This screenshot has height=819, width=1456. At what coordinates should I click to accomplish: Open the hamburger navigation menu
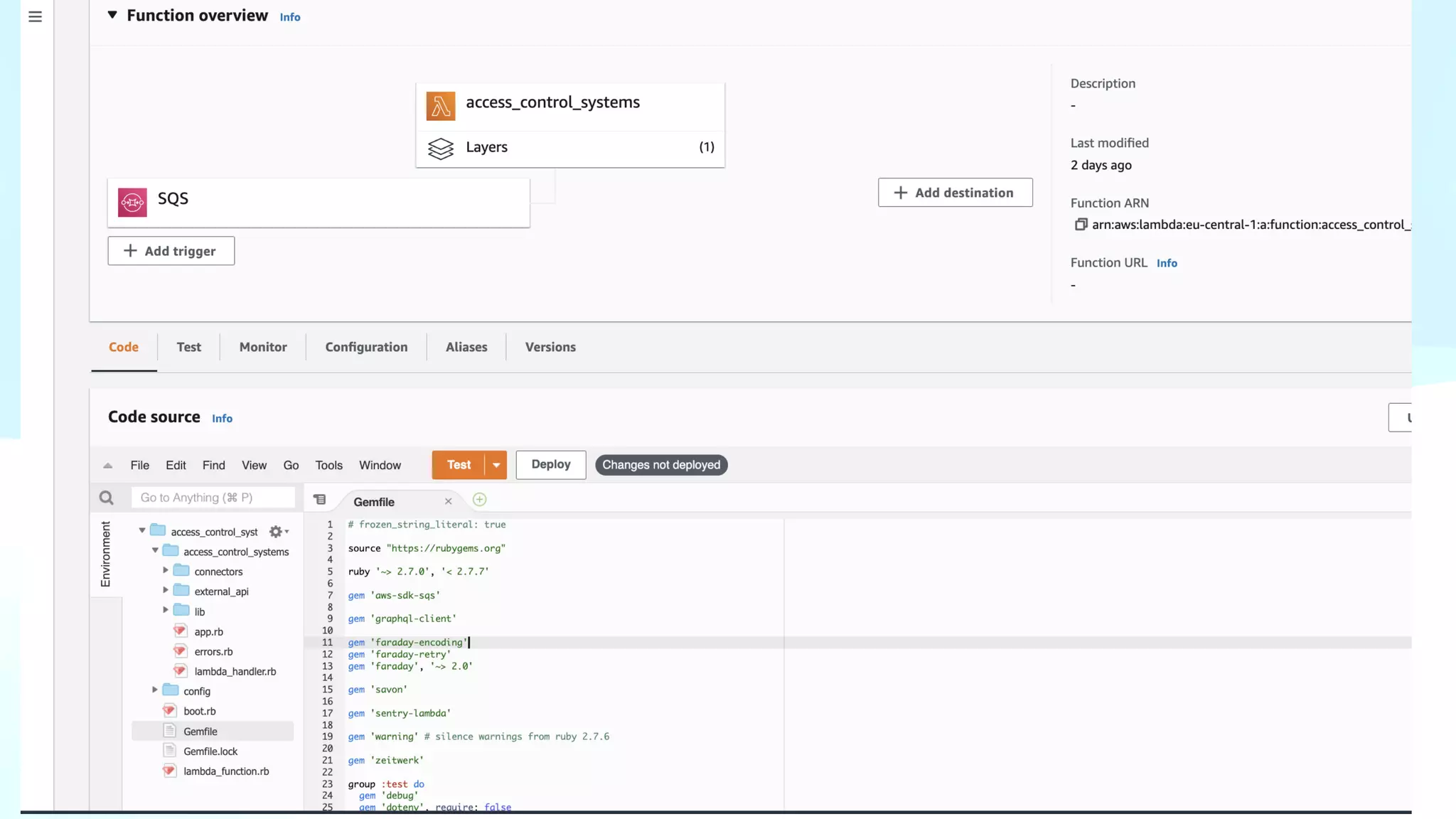click(35, 16)
